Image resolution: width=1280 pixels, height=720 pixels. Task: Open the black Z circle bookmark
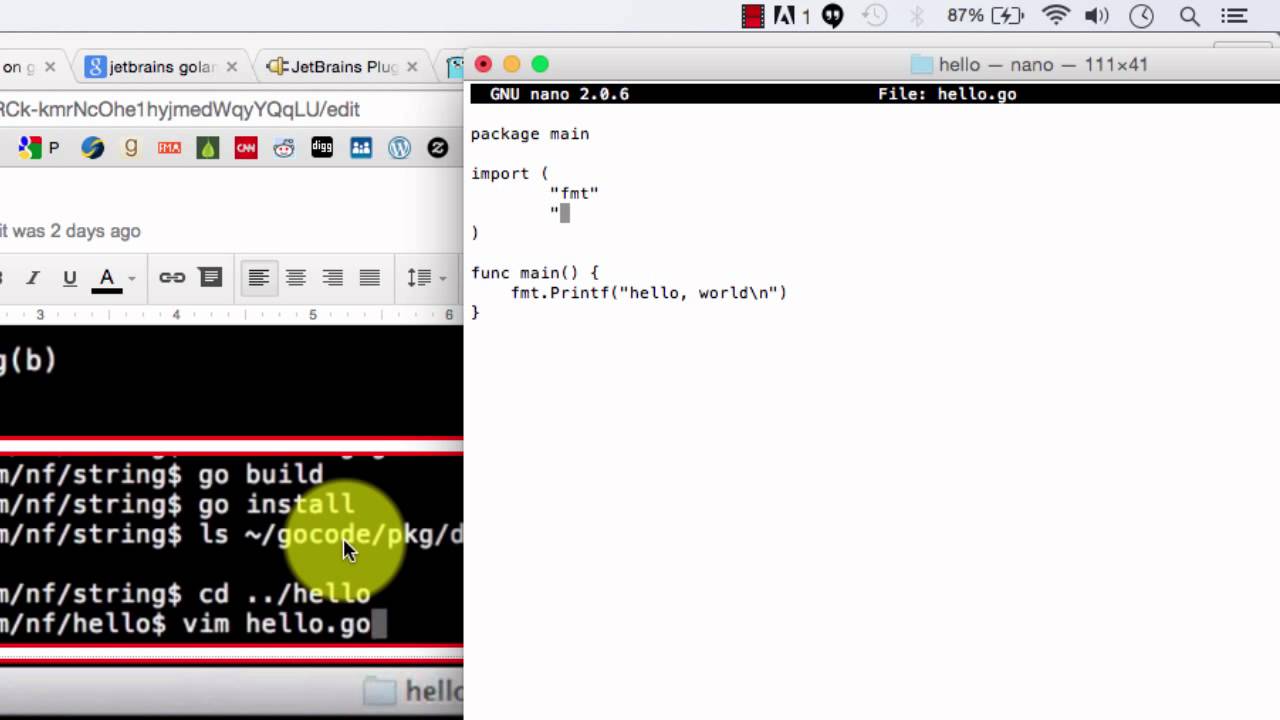pos(438,148)
